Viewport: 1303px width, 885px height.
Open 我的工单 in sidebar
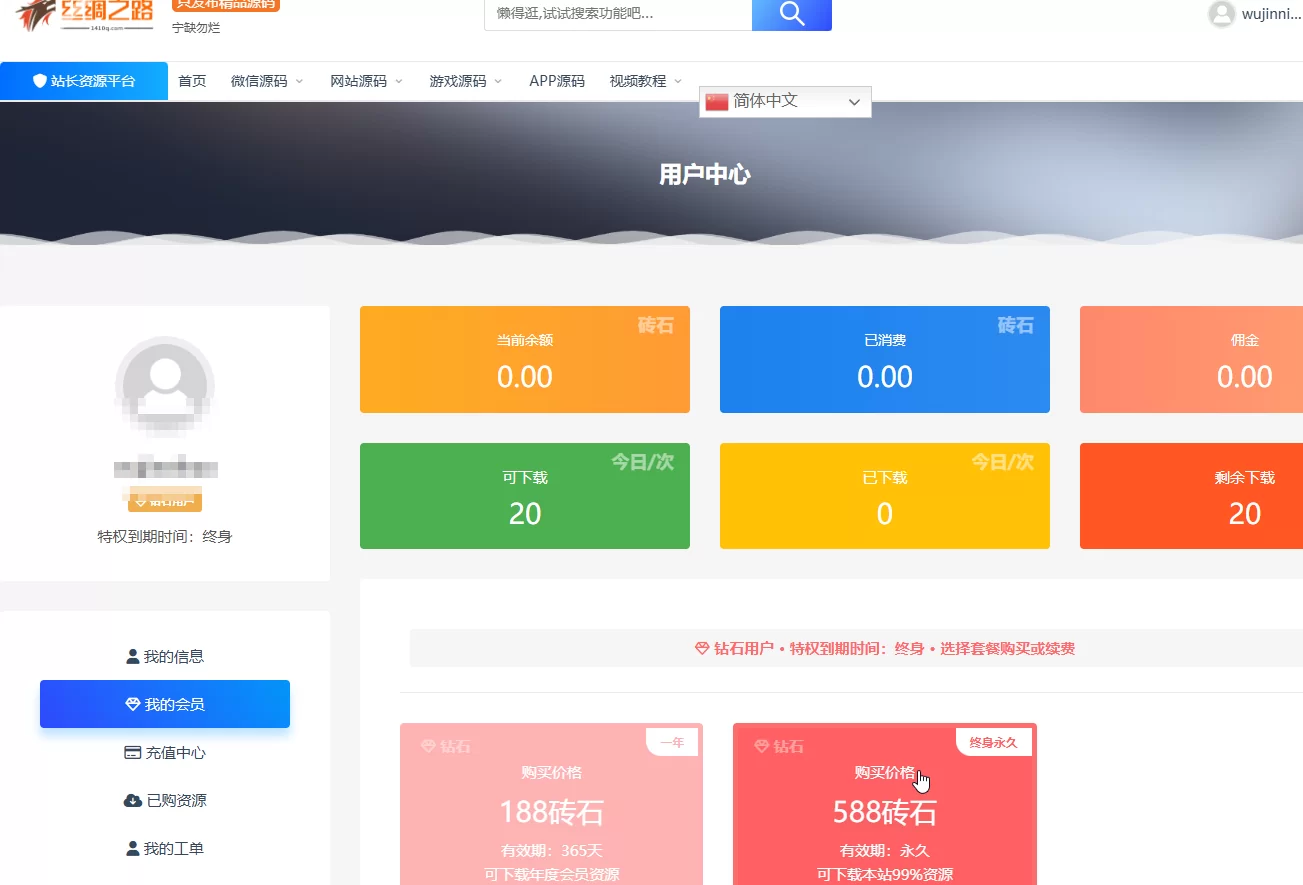(x=165, y=849)
